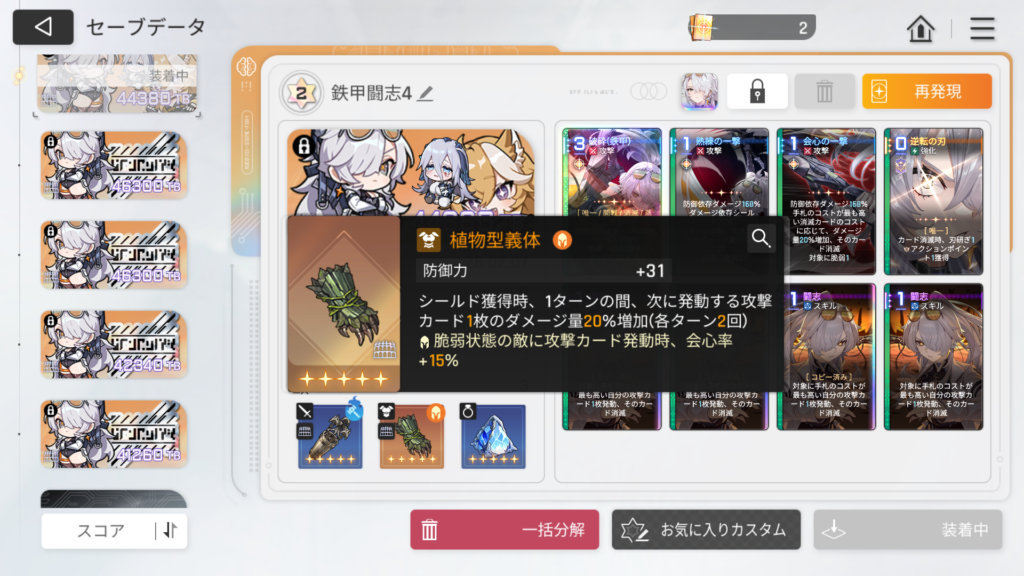
Task: Click the trash can delete icon
Action: pyautogui.click(x=824, y=91)
